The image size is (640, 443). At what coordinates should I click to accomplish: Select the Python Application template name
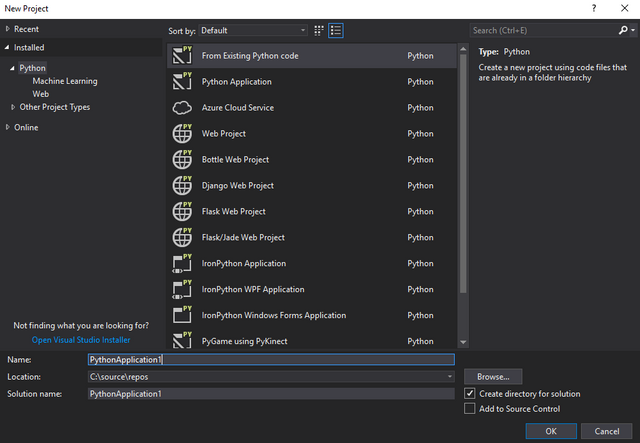tap(236, 82)
